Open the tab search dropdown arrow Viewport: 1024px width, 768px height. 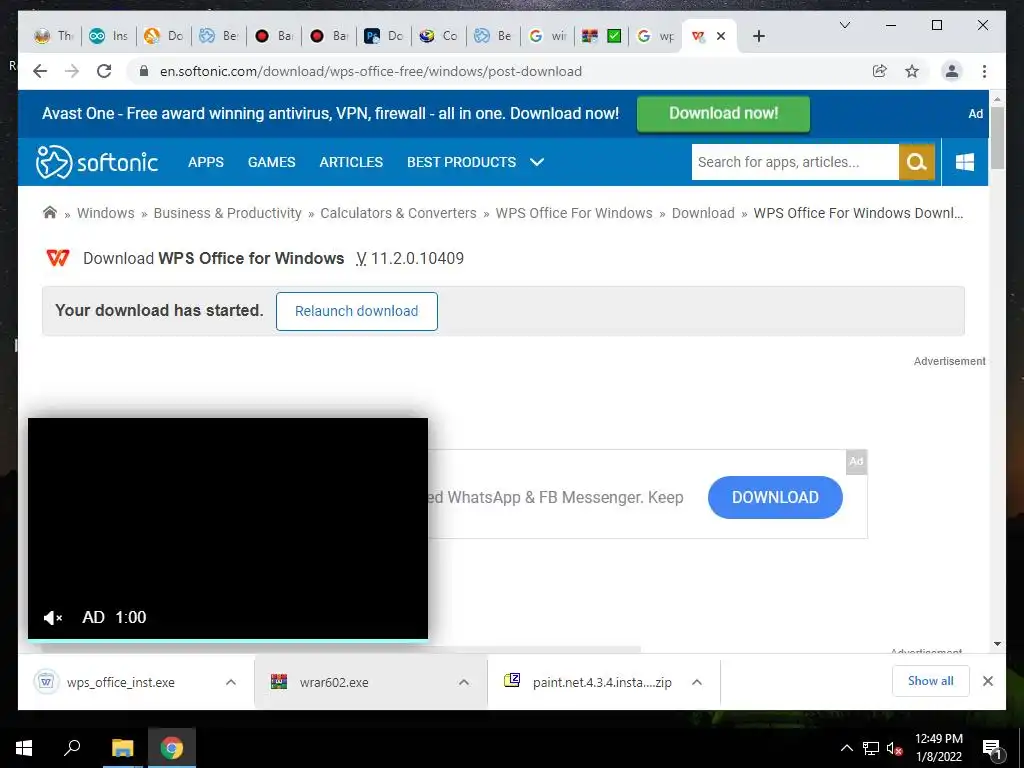click(844, 25)
